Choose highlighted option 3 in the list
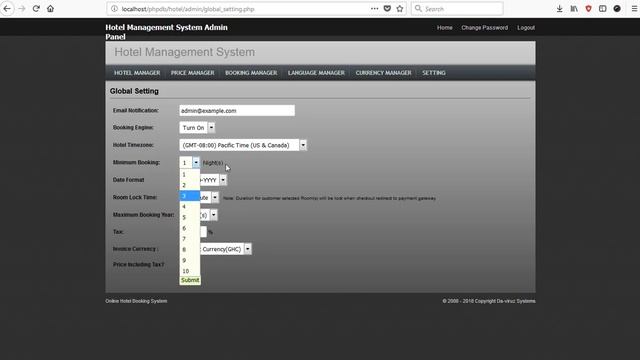 190,196
